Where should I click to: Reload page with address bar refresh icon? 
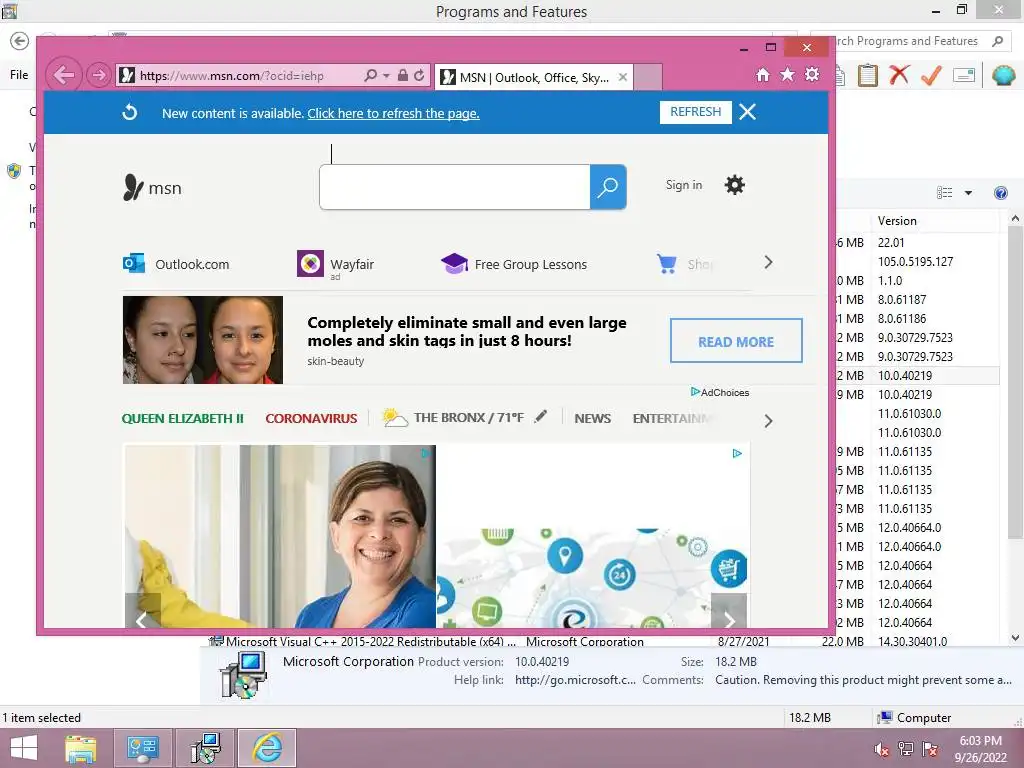click(x=419, y=76)
